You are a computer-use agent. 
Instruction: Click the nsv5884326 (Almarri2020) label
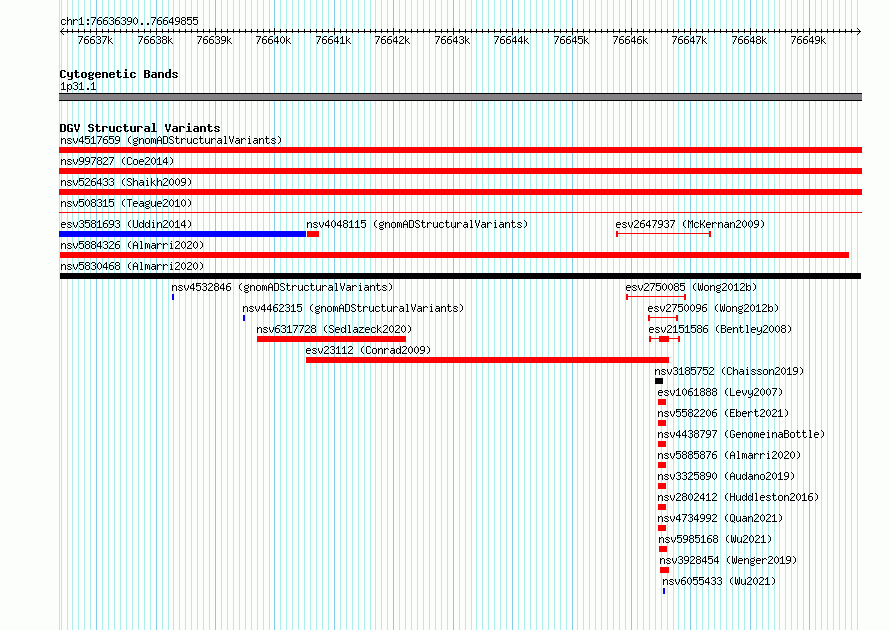coord(132,245)
